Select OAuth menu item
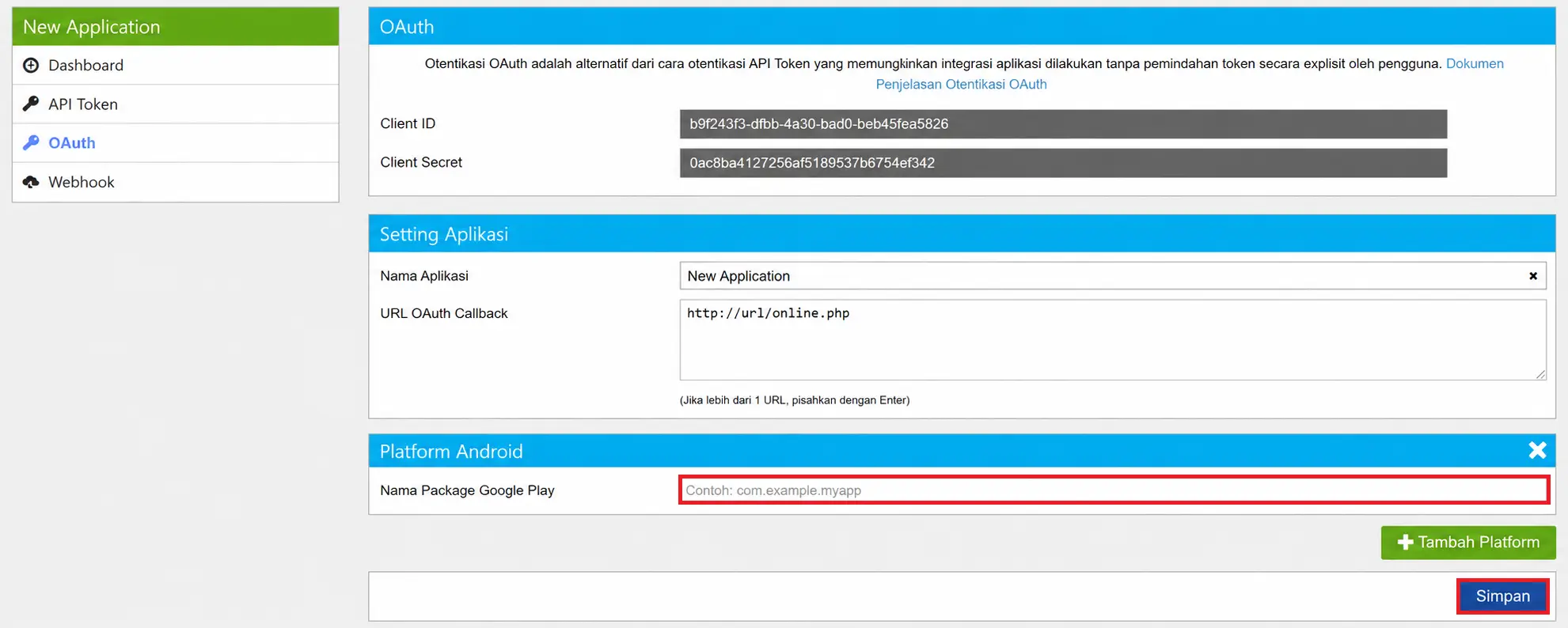Viewport: 1568px width, 628px height. pyautogui.click(x=176, y=142)
